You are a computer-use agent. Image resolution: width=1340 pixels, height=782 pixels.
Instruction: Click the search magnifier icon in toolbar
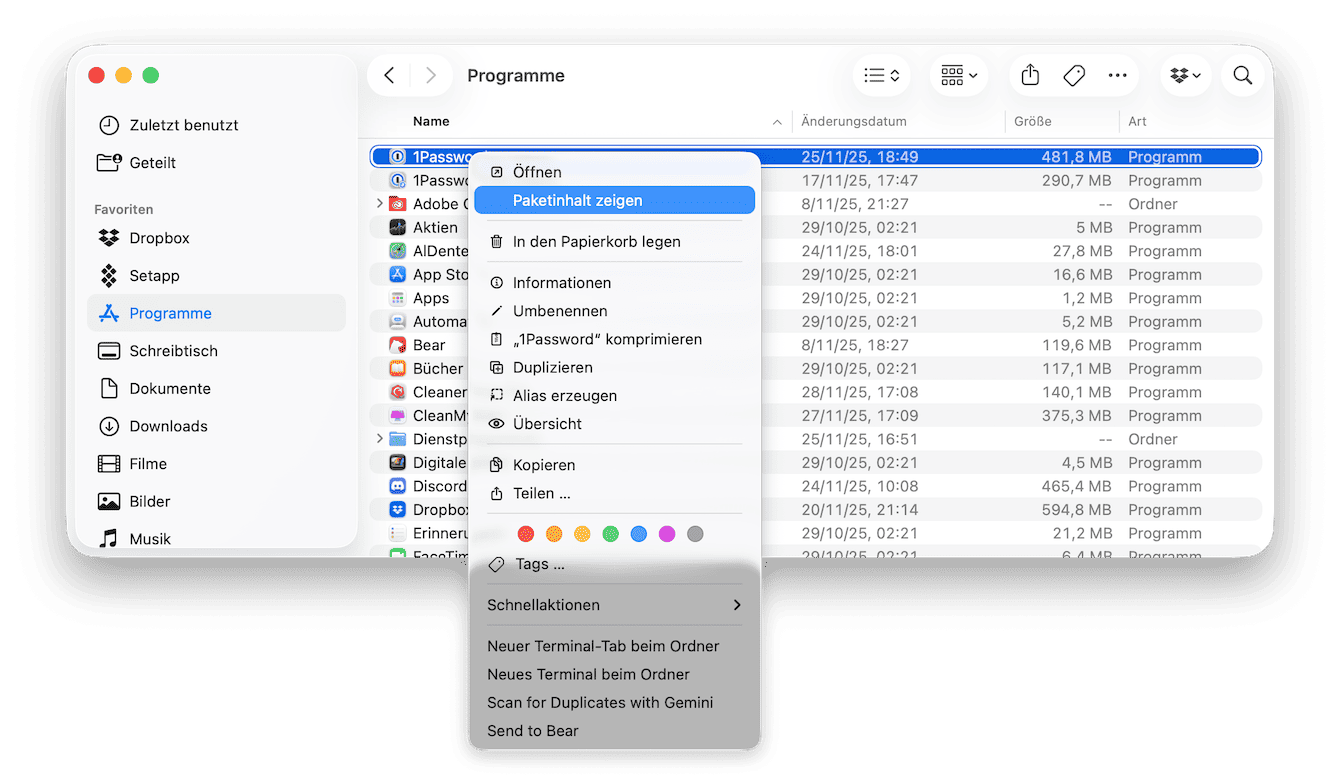1242,76
